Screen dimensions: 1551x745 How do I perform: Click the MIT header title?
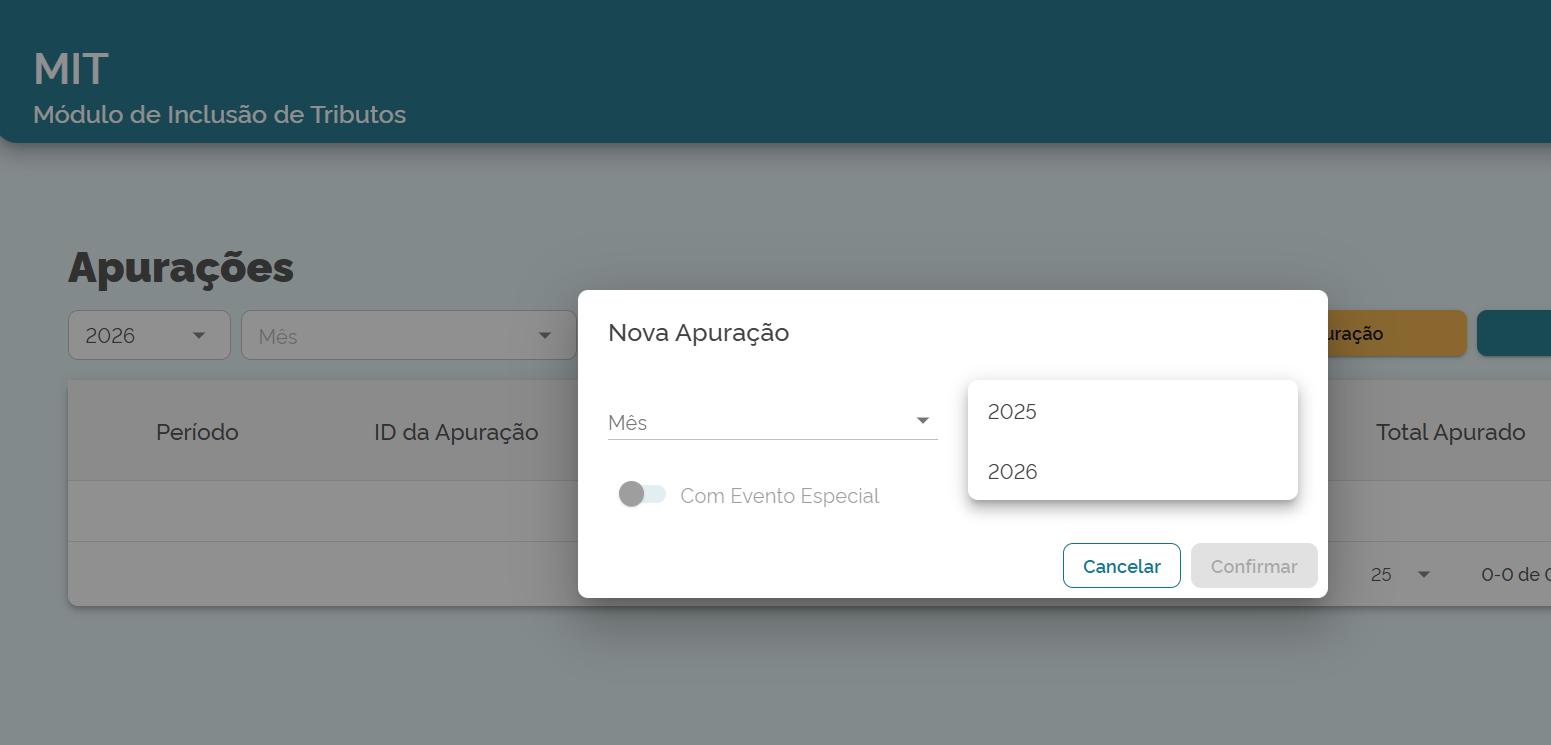(71, 69)
